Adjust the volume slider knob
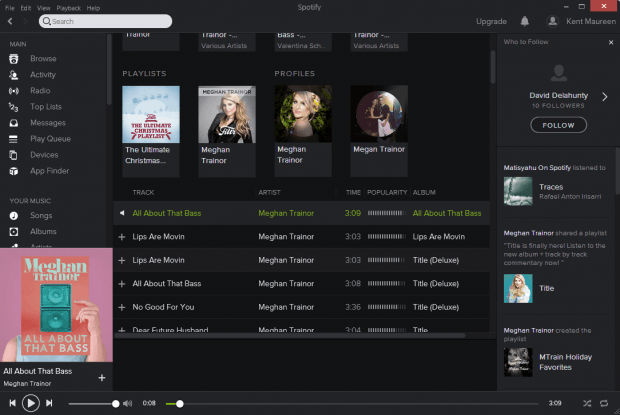Screen dimensions: 620x415 tap(115, 404)
